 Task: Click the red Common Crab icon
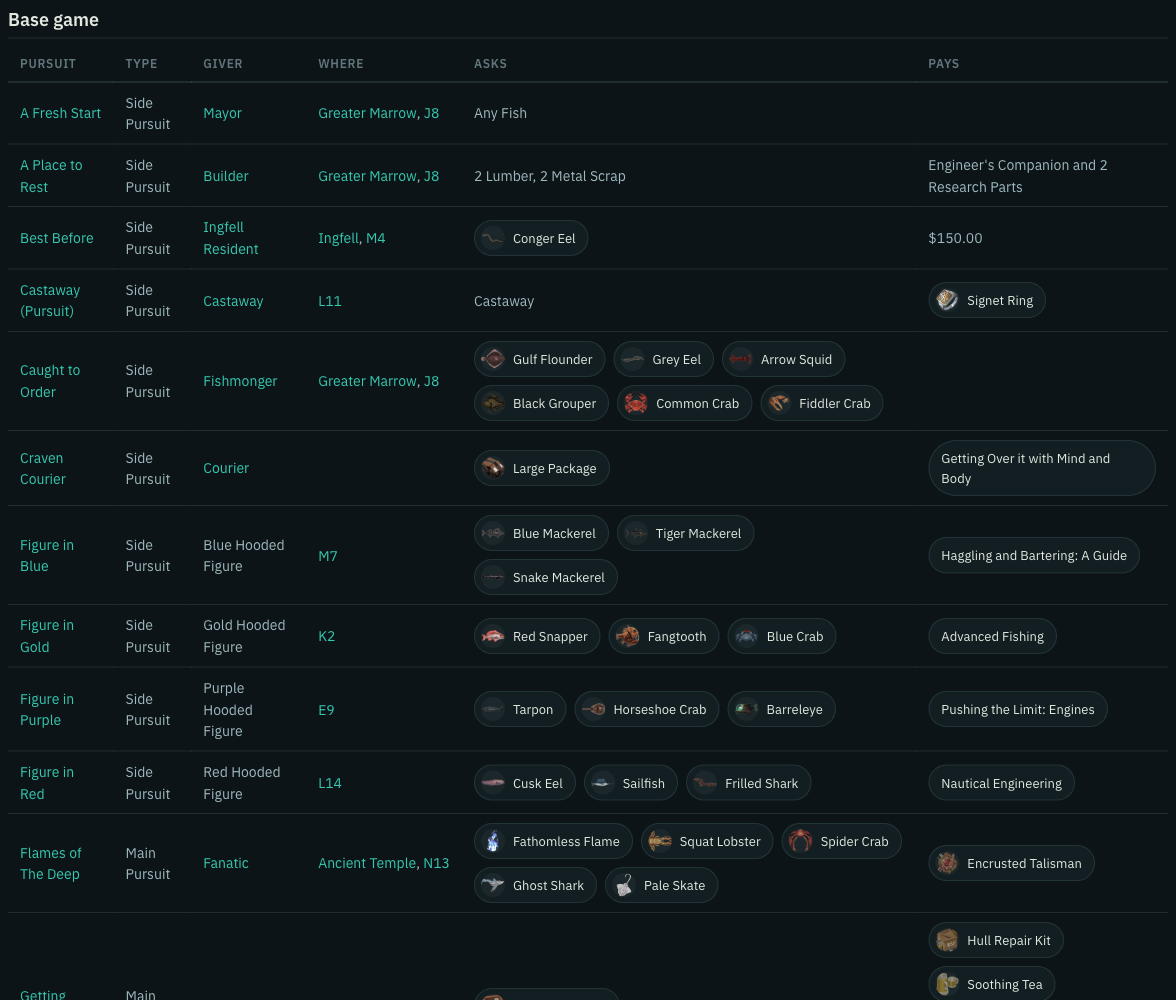pos(636,404)
